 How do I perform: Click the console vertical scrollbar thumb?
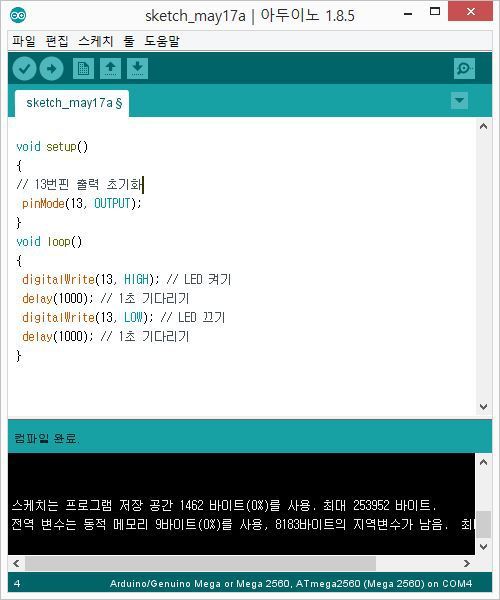(484, 524)
